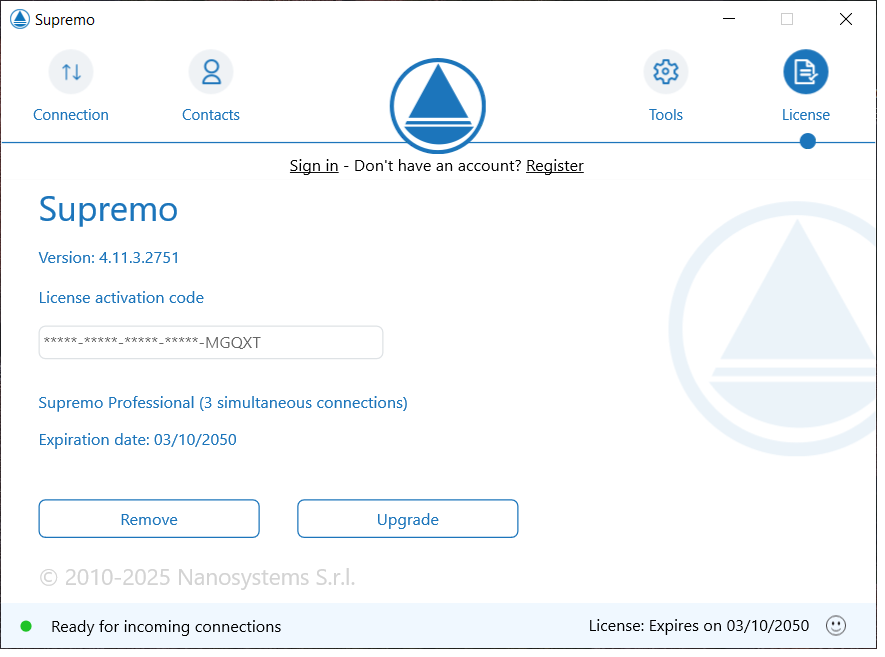Select the License document icon

pyautogui.click(x=806, y=72)
